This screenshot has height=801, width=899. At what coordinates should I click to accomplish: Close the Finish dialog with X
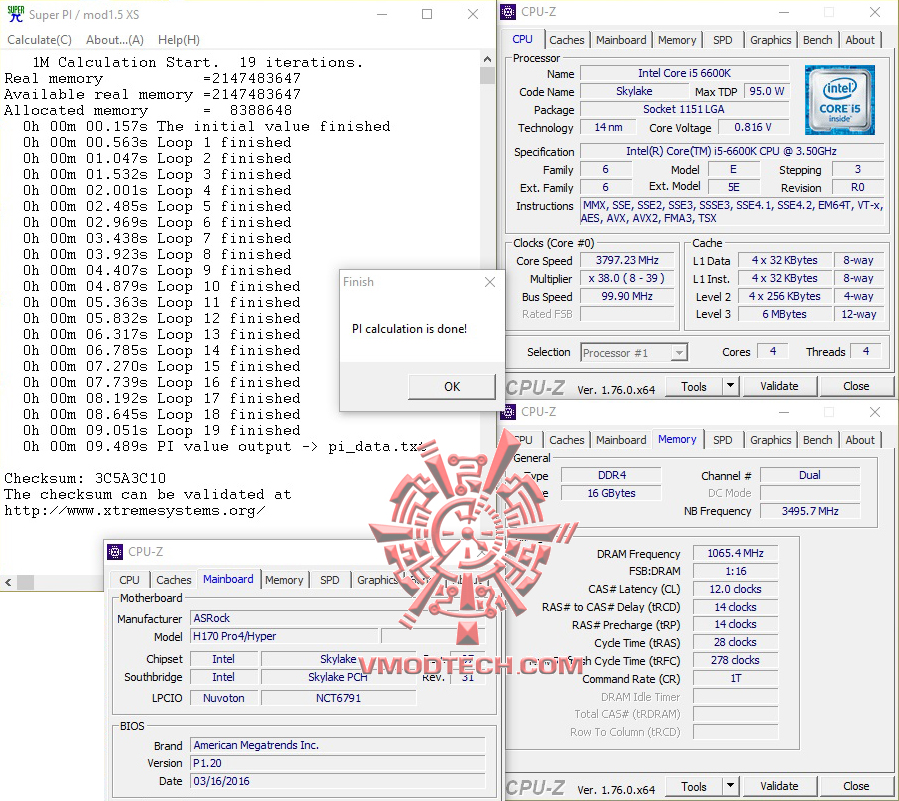click(490, 282)
